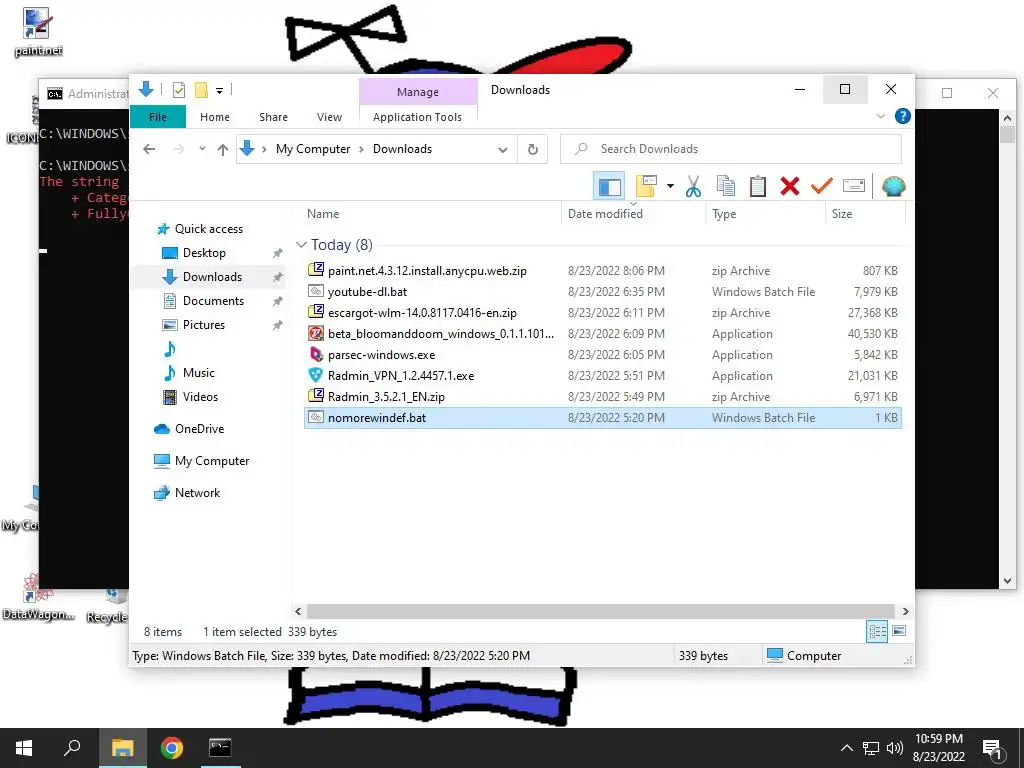Switch to Large icons view icon
The image size is (1024, 768).
click(x=899, y=631)
